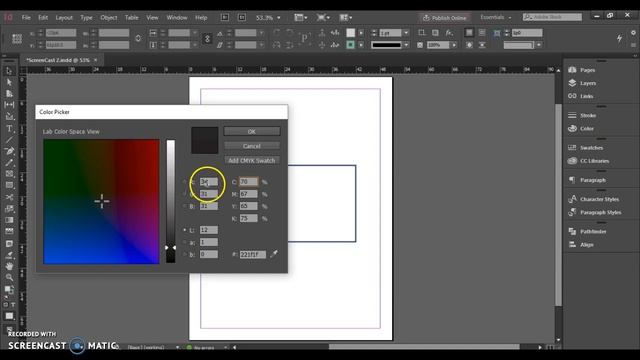Viewport: 640px width, 360px height.
Task: Open the File menu
Action: pyautogui.click(x=26, y=18)
